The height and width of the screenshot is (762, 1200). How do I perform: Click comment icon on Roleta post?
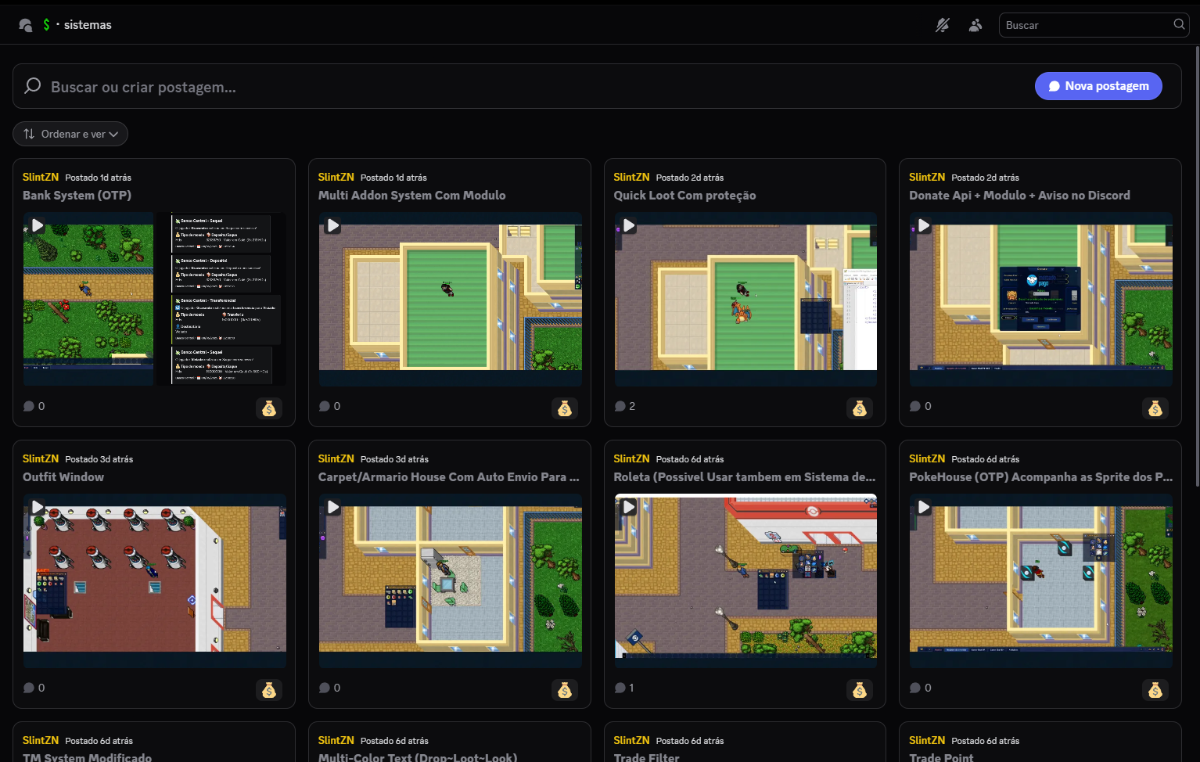[620, 689]
